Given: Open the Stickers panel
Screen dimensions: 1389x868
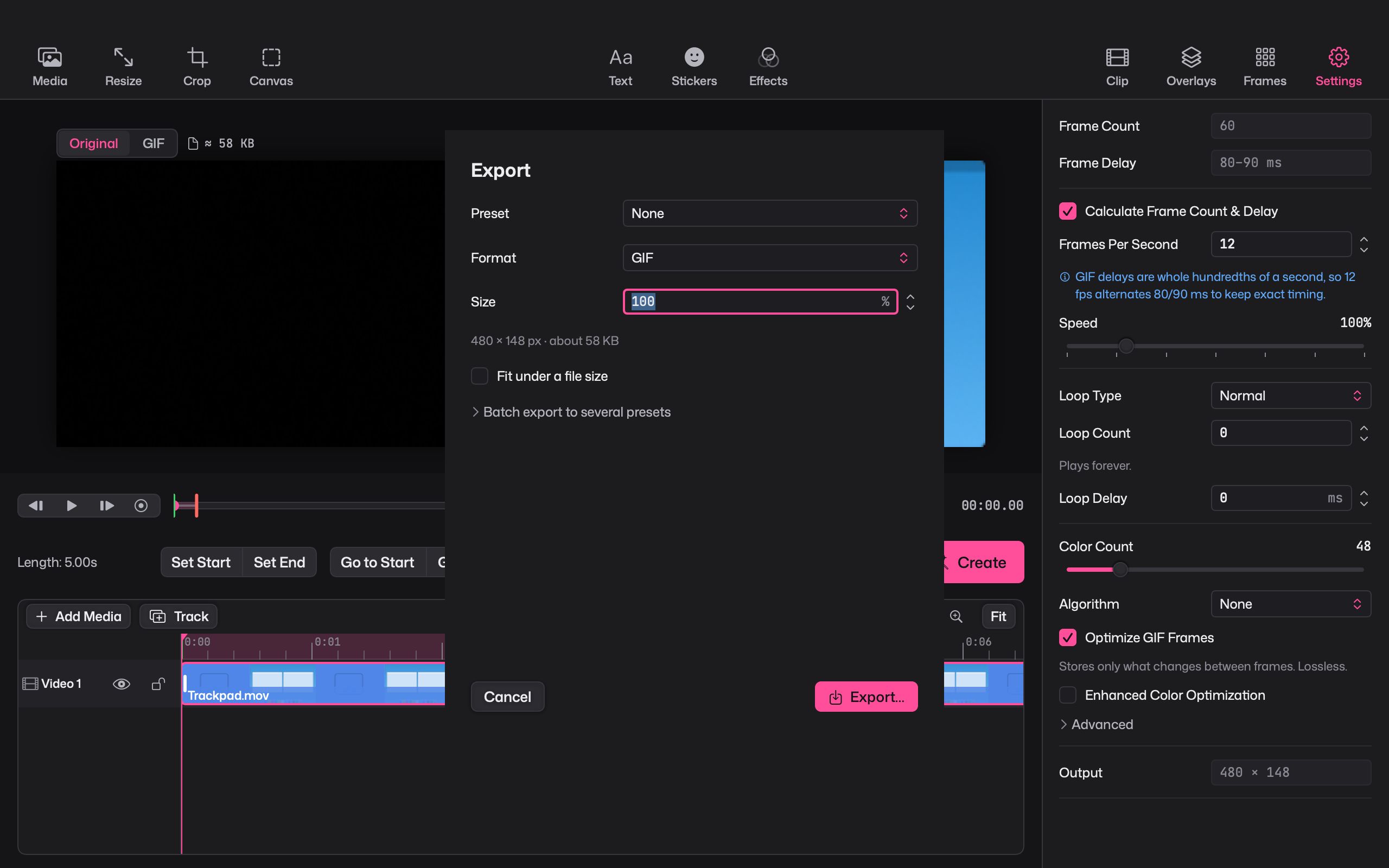Looking at the screenshot, I should pos(694,67).
